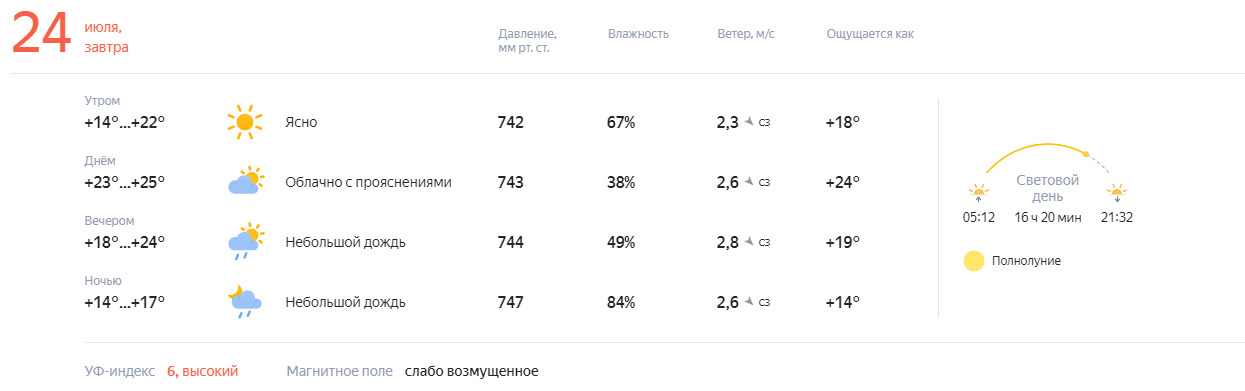Click the night moon rain icon
This screenshot has width=1245, height=391.
tap(245, 302)
